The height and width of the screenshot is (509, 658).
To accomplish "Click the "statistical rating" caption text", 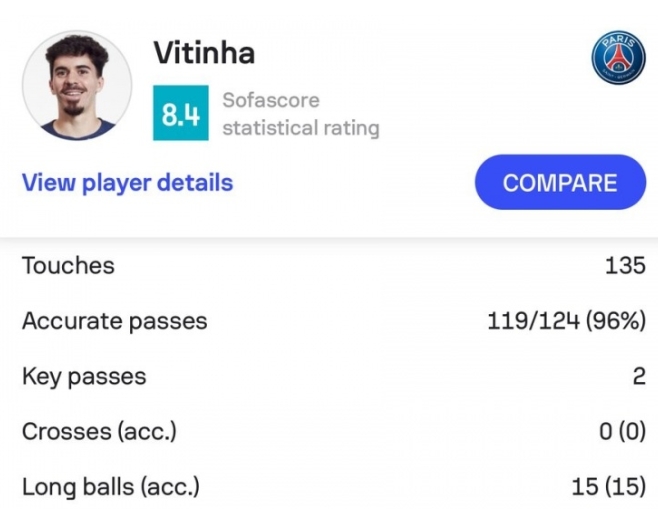I will tap(300, 128).
